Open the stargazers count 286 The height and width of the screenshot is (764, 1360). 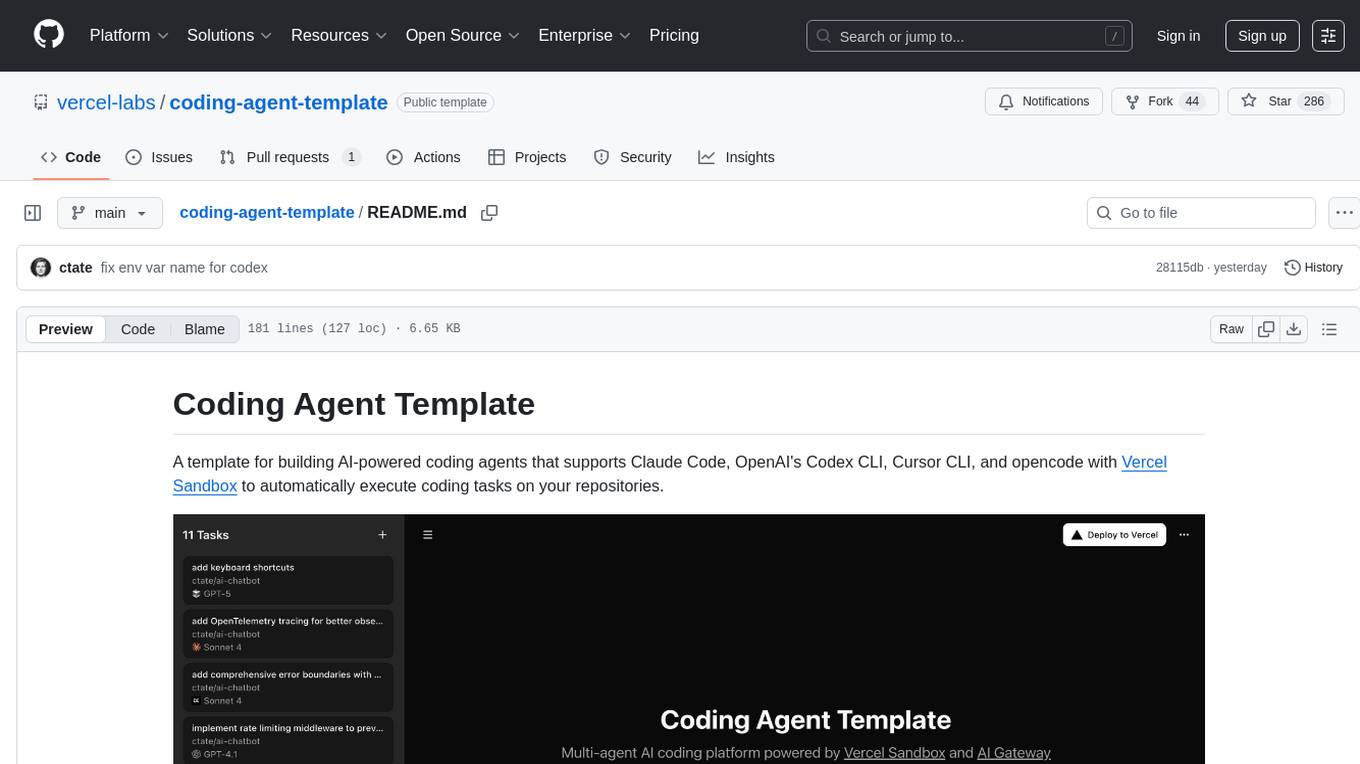click(x=1314, y=101)
